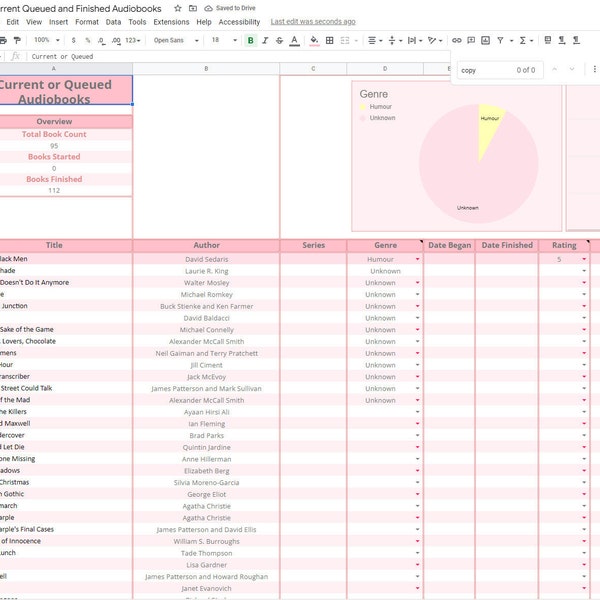
Task: Click the find box containing copy
Action: pos(500,70)
